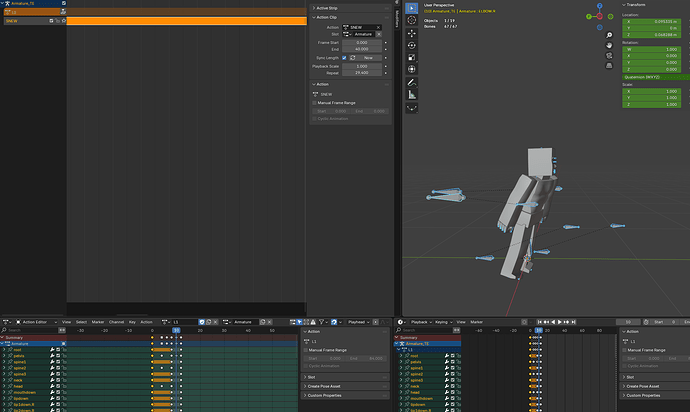This screenshot has width=690, height=412.
Task: Click the viewport pan hand icon
Action: pyautogui.click(x=609, y=45)
